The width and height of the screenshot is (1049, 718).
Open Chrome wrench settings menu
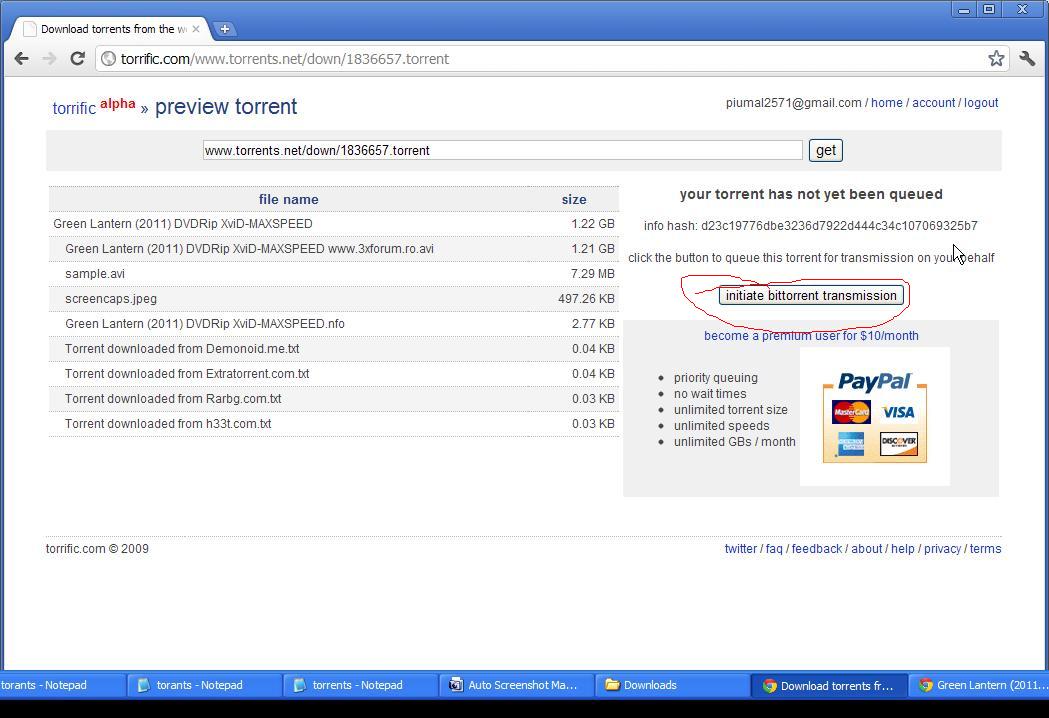(x=1027, y=59)
